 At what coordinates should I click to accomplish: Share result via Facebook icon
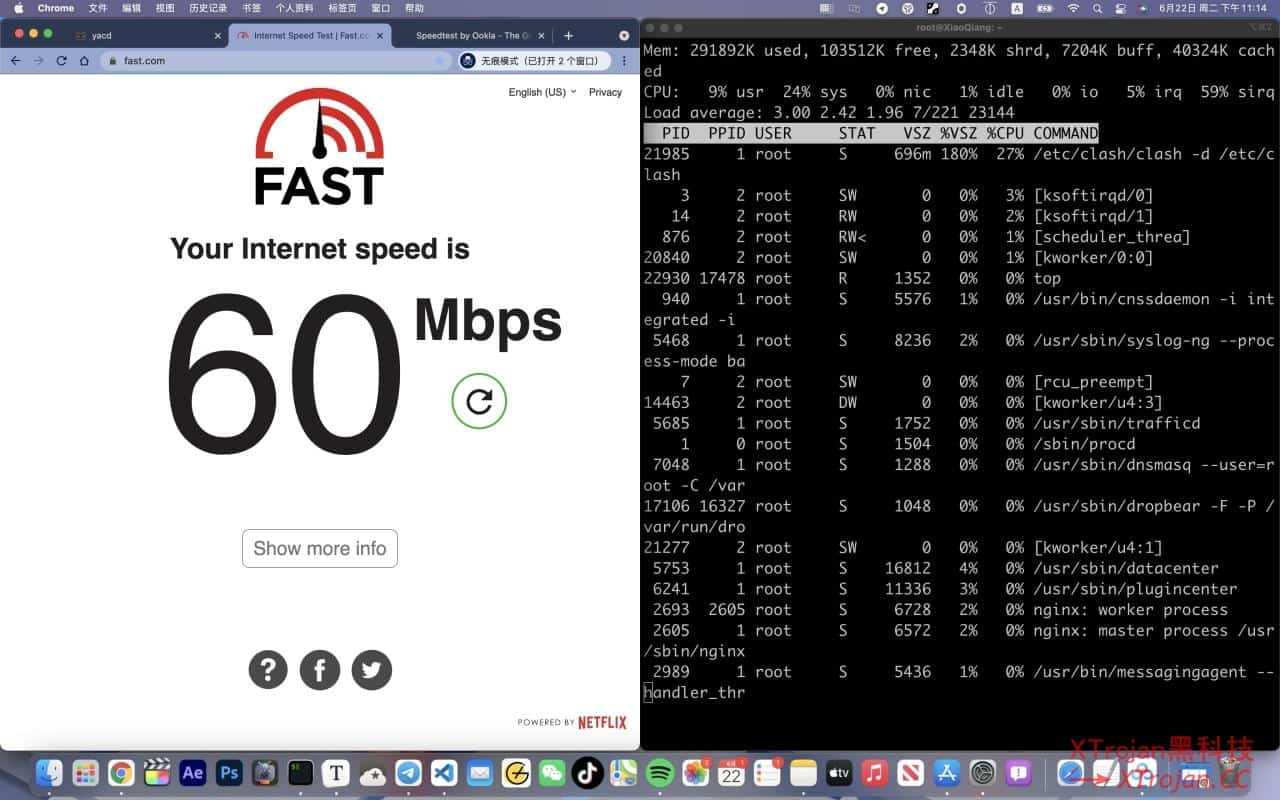tap(320, 670)
